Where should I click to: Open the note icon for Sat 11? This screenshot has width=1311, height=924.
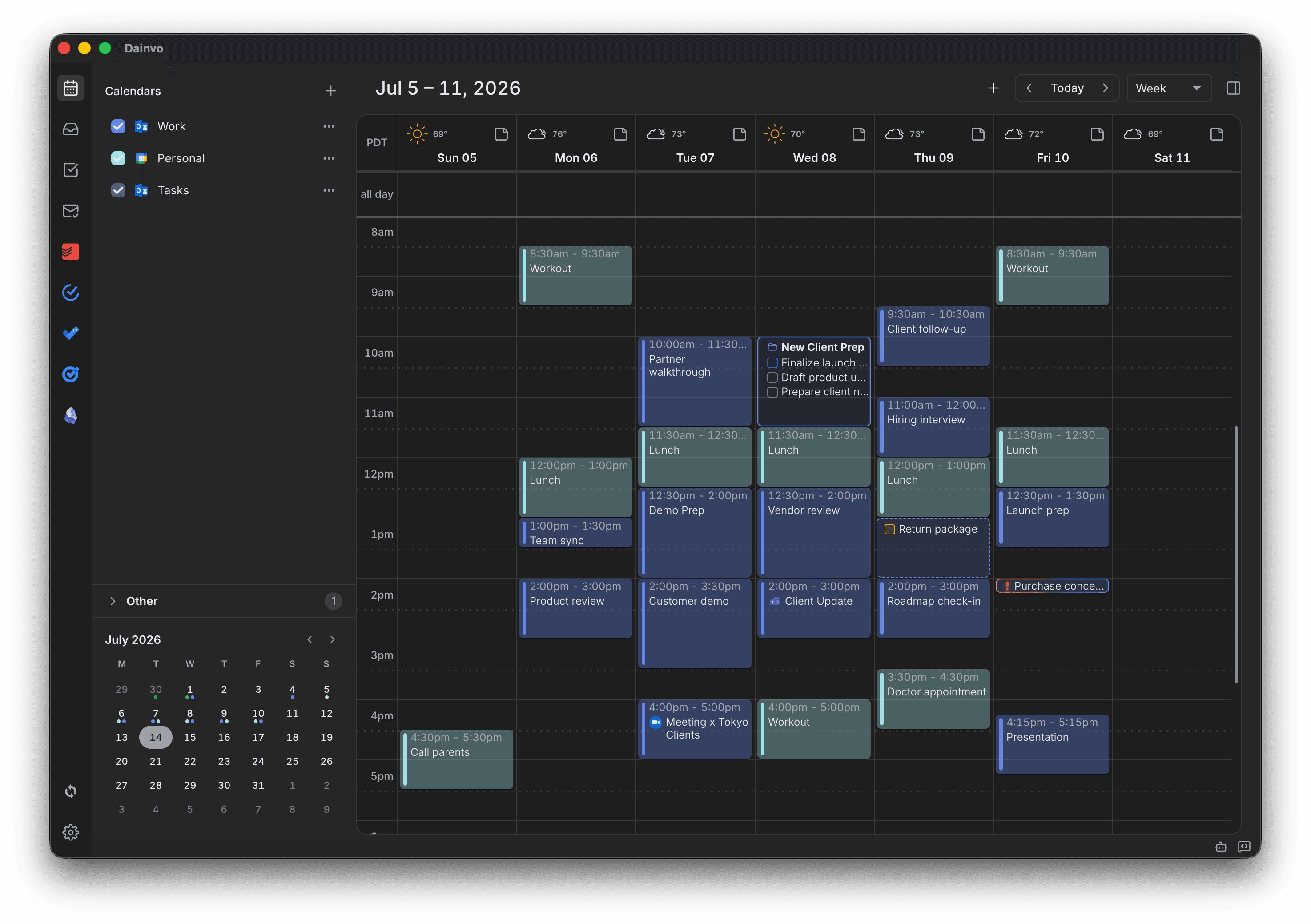[x=1216, y=134]
